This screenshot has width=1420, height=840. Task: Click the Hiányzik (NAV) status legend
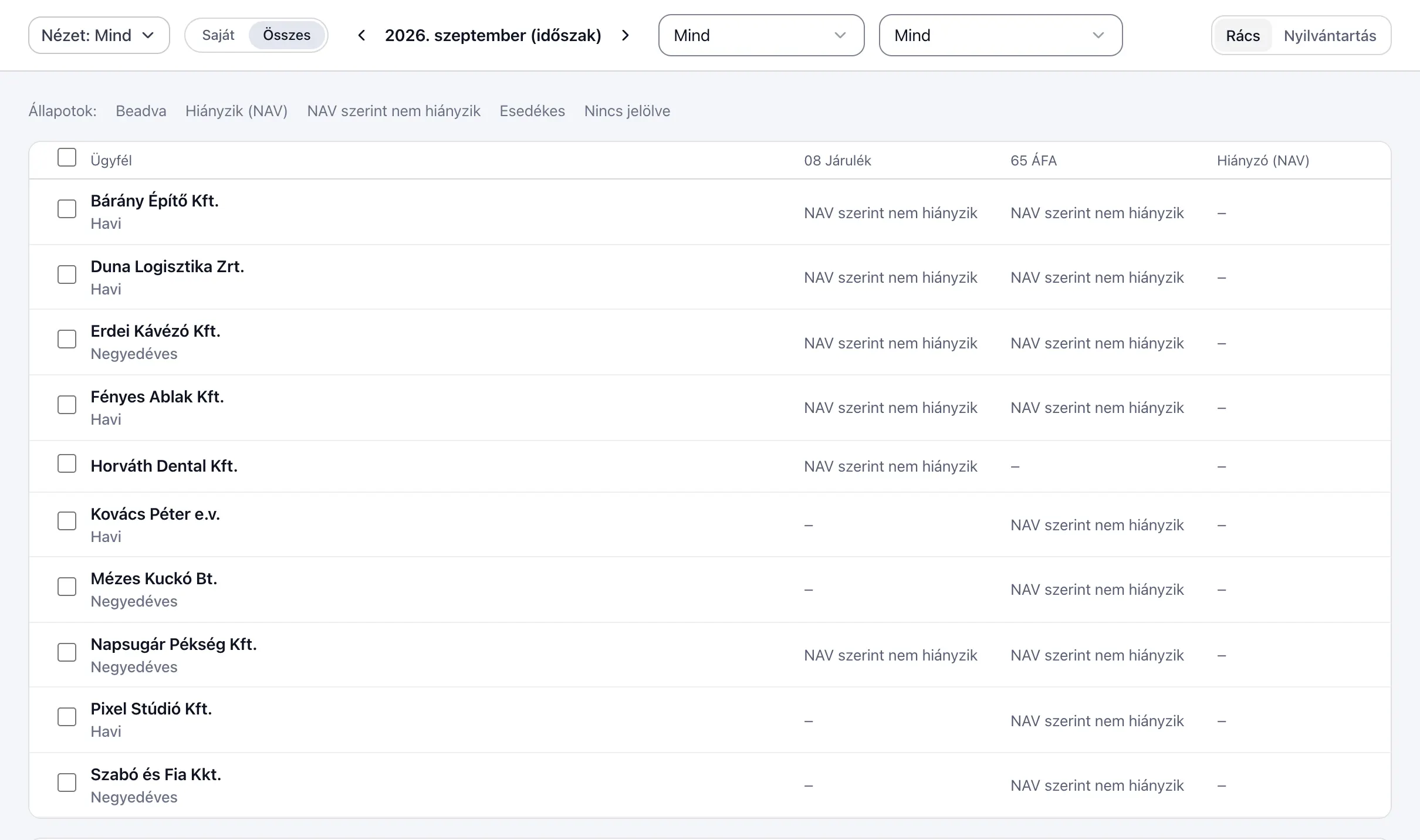236,111
